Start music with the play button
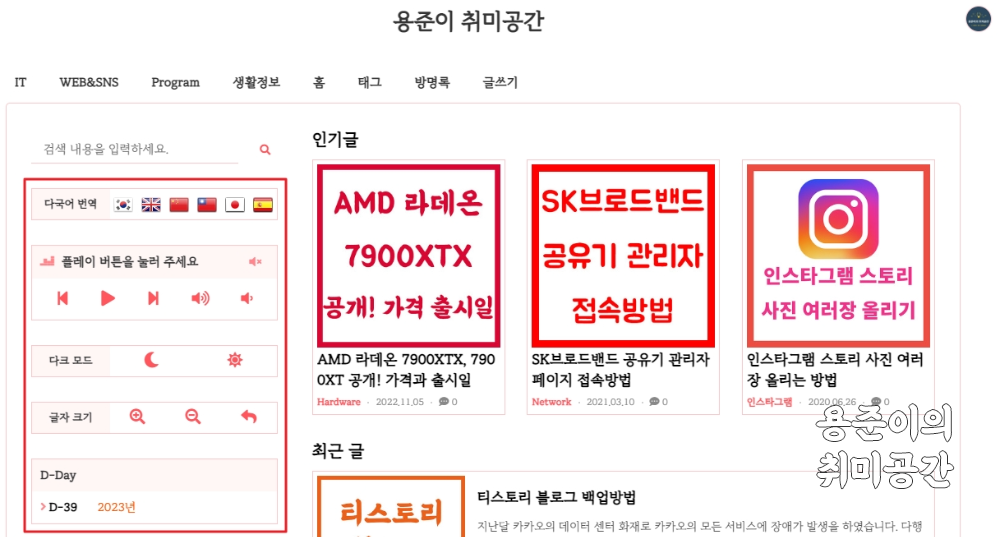1000x537 pixels. coord(108,298)
